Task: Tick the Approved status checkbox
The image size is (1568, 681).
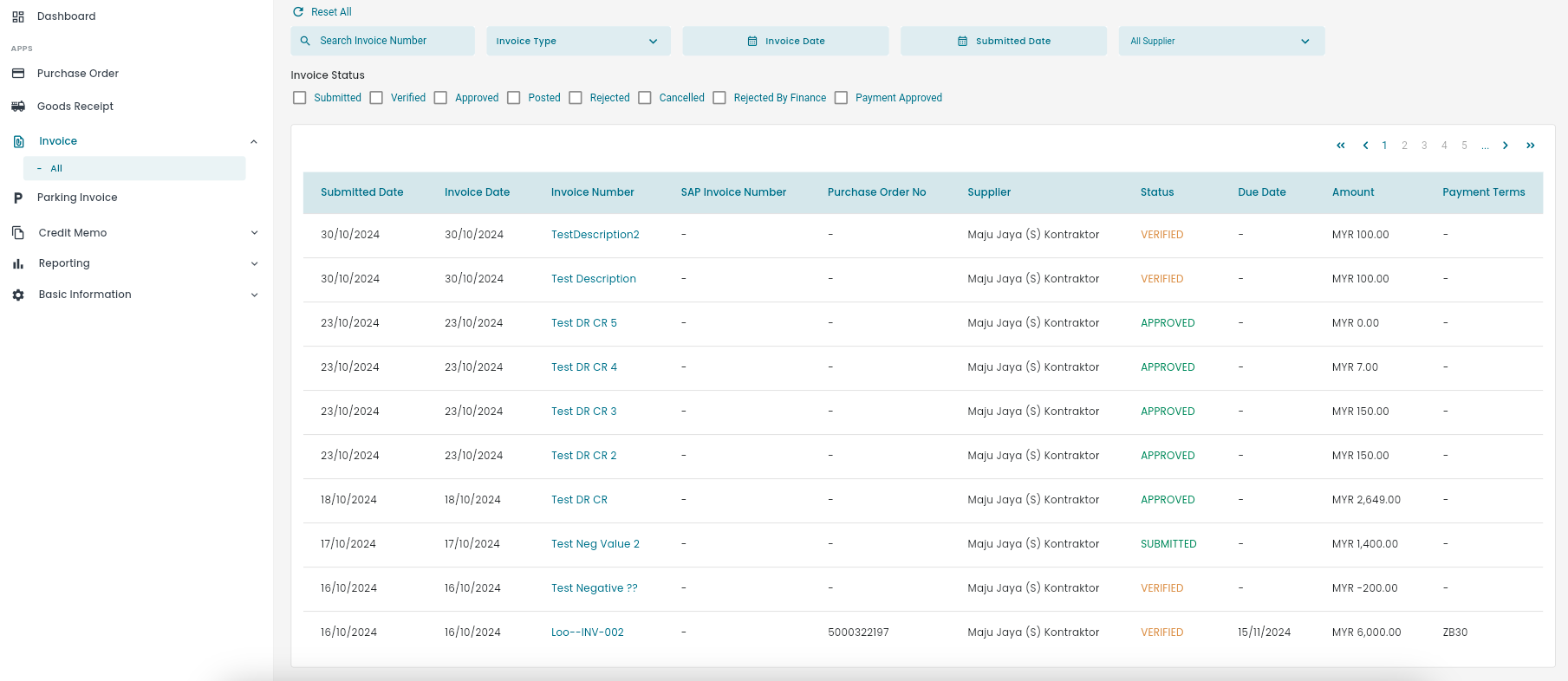Action: [440, 98]
